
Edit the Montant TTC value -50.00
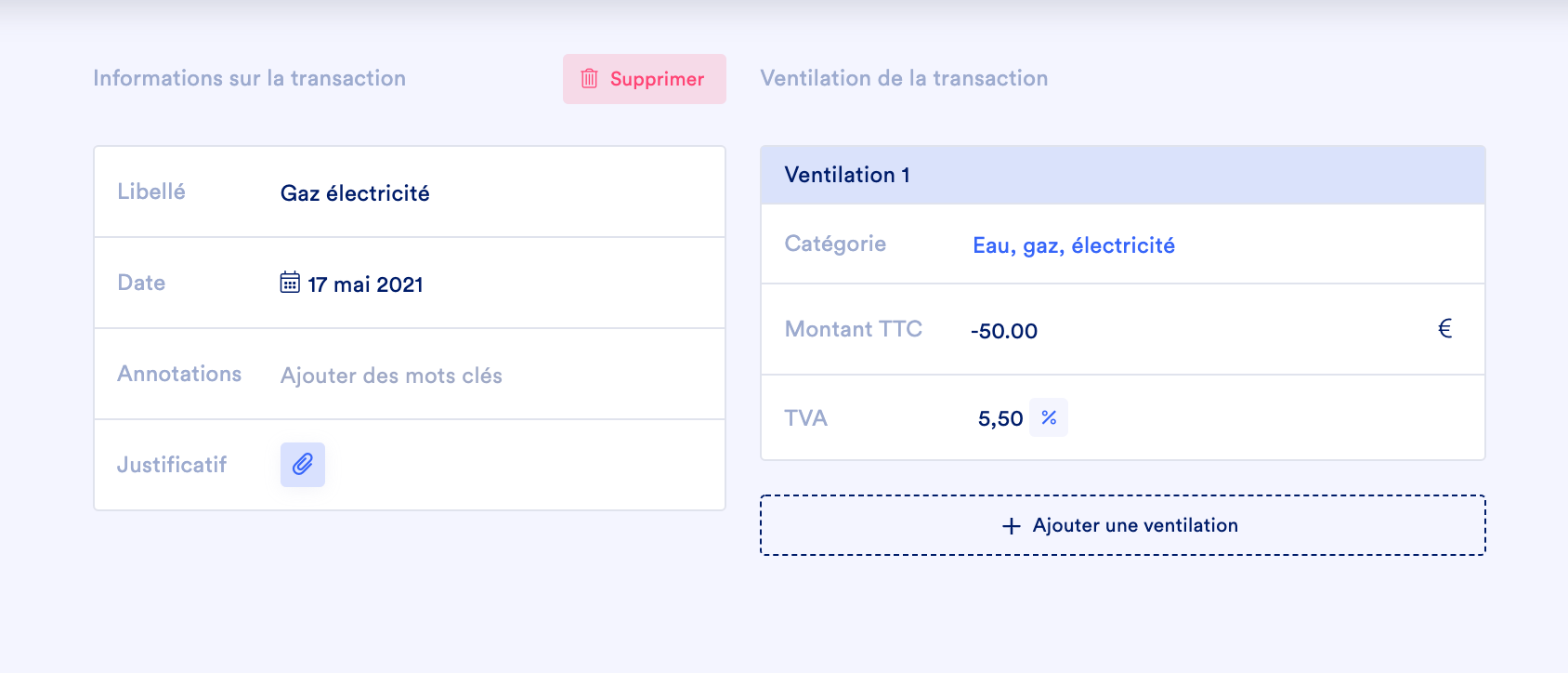[1004, 331]
